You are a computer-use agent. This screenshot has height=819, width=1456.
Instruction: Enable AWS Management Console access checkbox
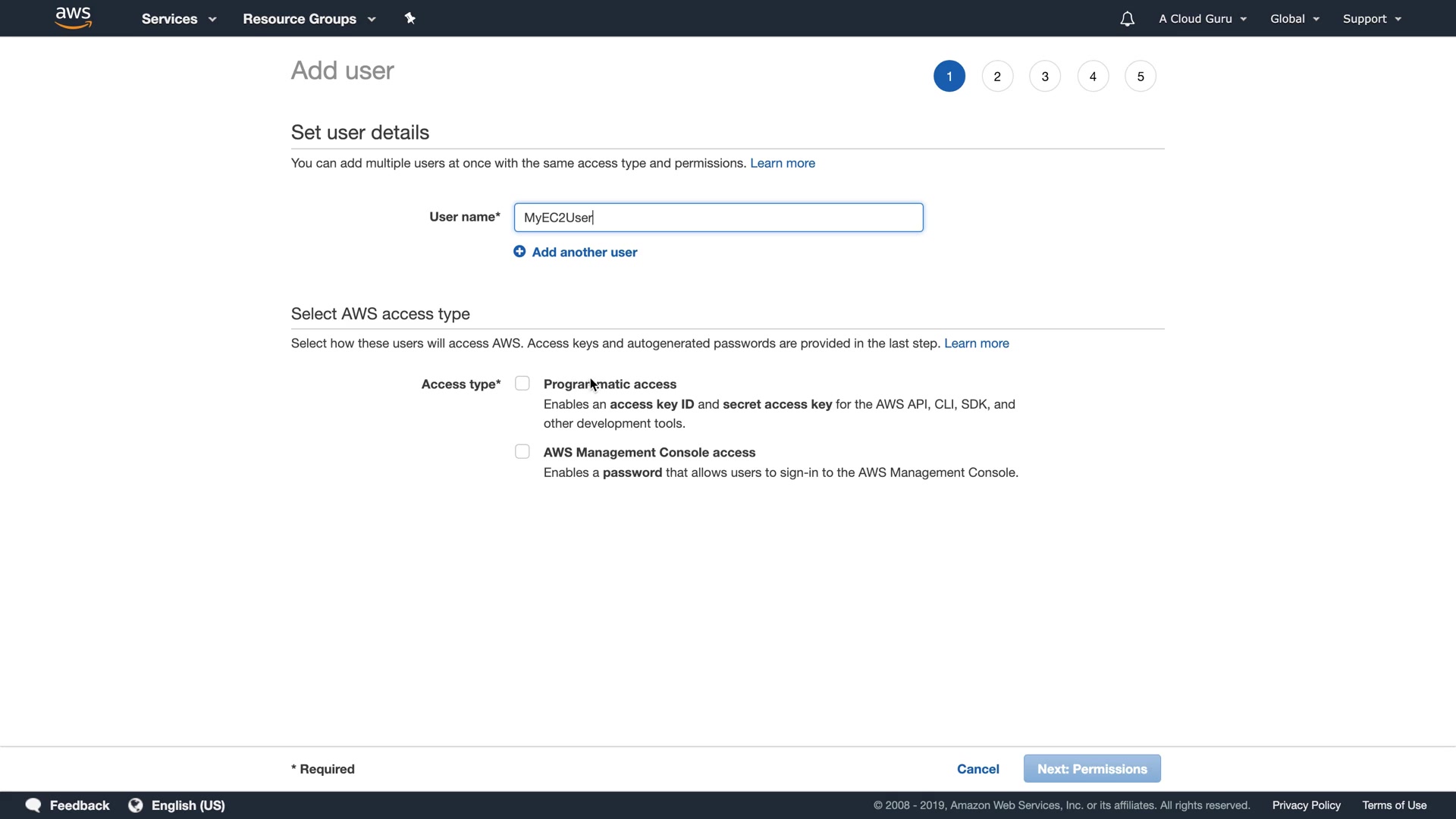coord(522,452)
